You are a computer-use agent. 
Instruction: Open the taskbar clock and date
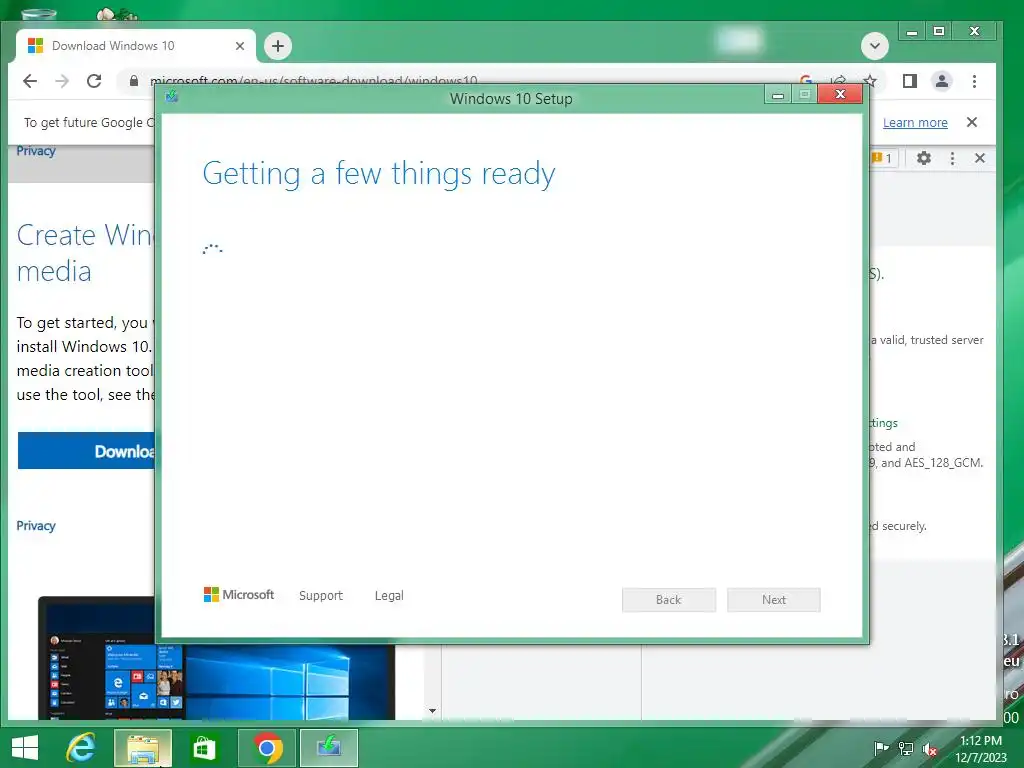(981, 748)
